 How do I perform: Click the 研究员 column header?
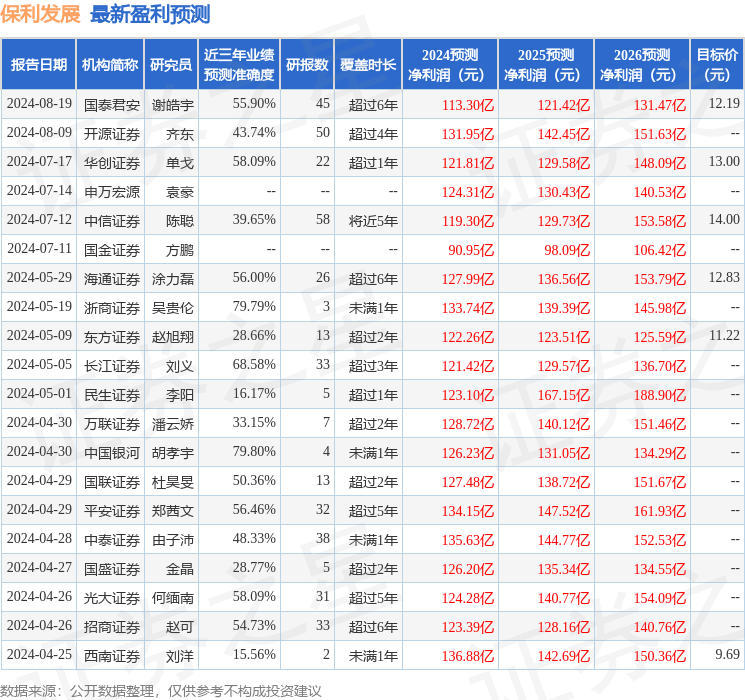(171, 65)
